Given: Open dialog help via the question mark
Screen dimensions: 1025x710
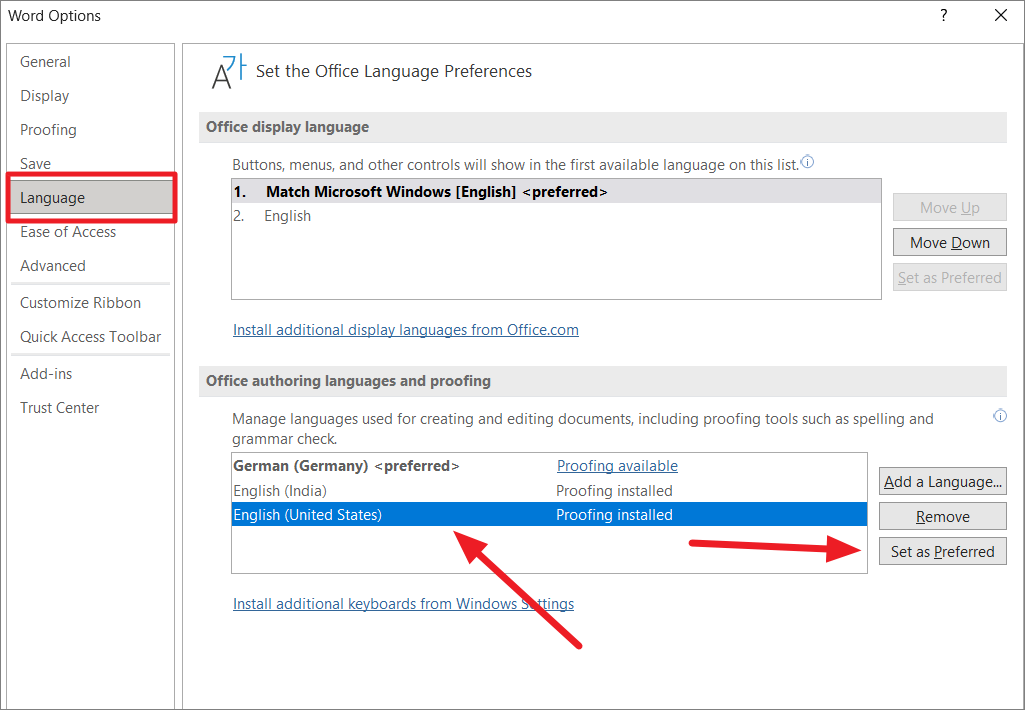Looking at the screenshot, I should point(943,16).
